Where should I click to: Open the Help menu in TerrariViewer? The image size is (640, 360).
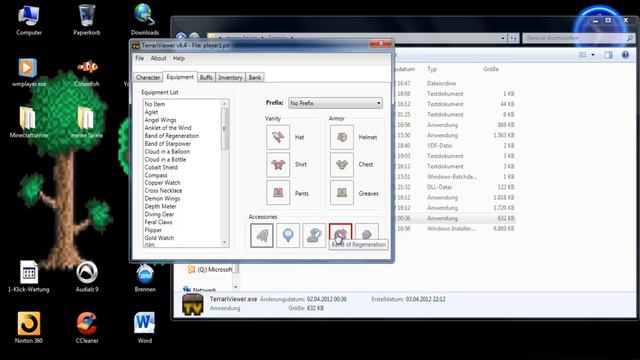click(179, 58)
